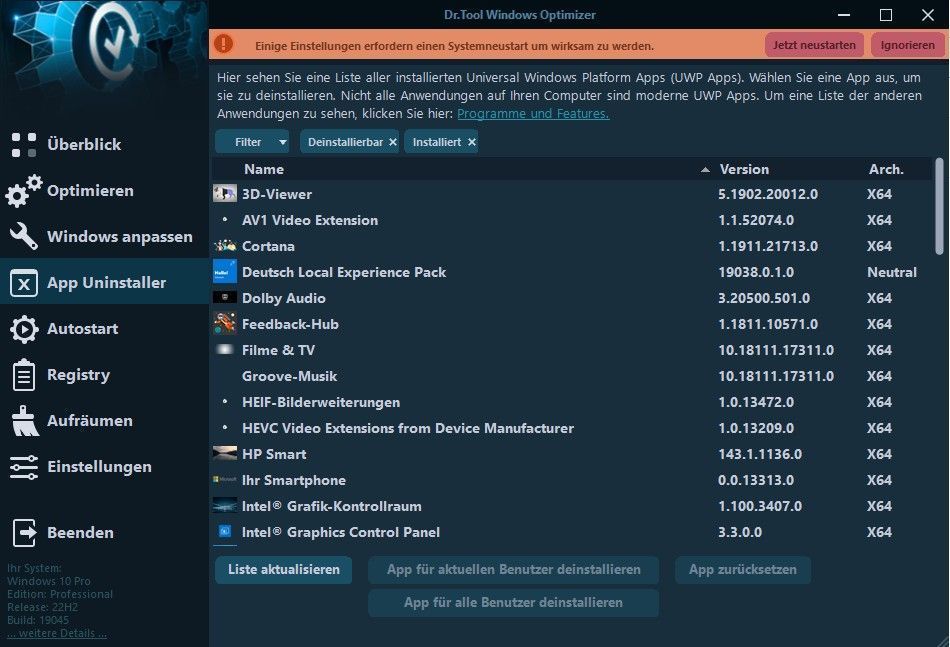Click the Autostart gear icon
This screenshot has width=950, height=647.
(24, 329)
